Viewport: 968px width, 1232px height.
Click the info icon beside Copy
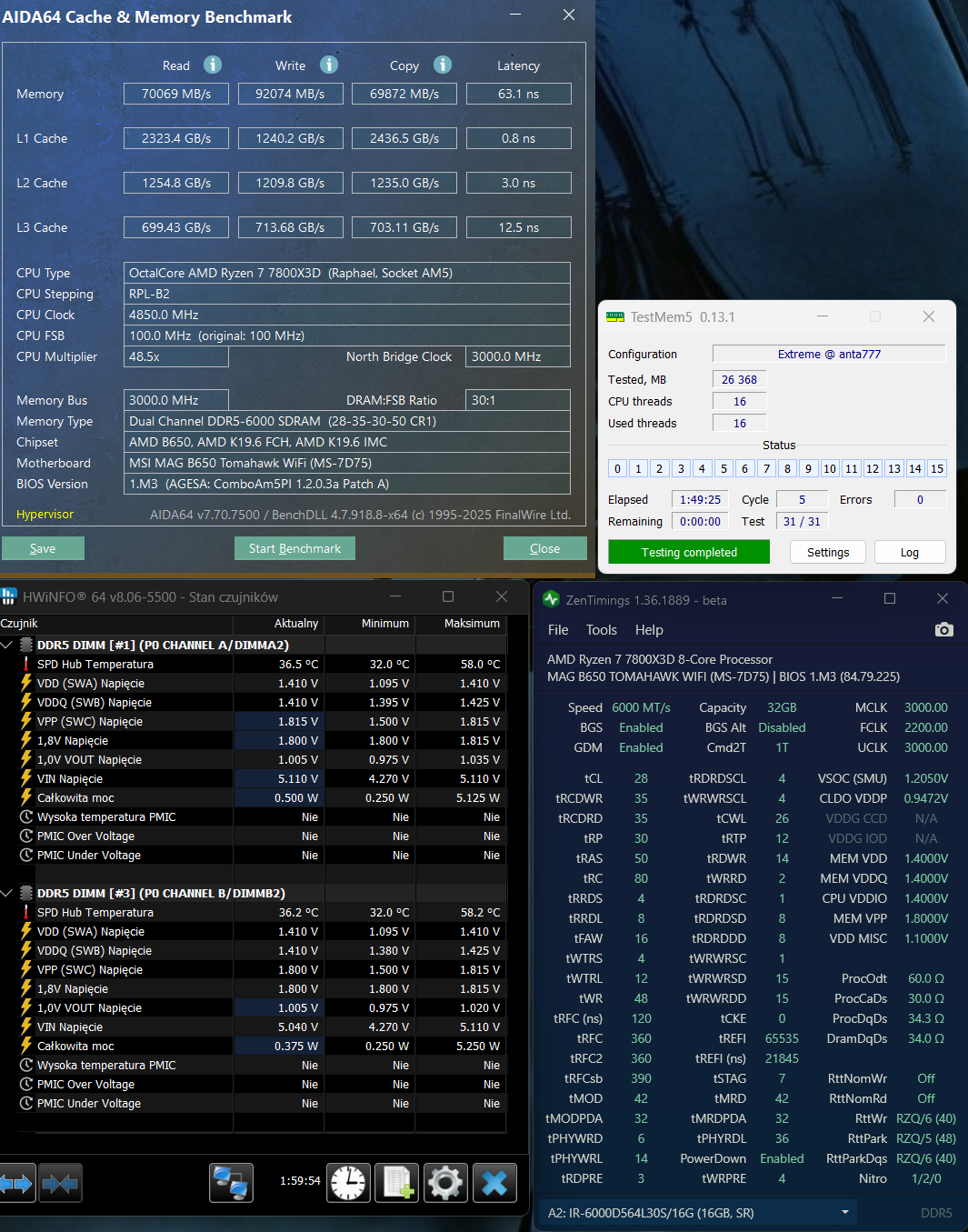(x=443, y=65)
